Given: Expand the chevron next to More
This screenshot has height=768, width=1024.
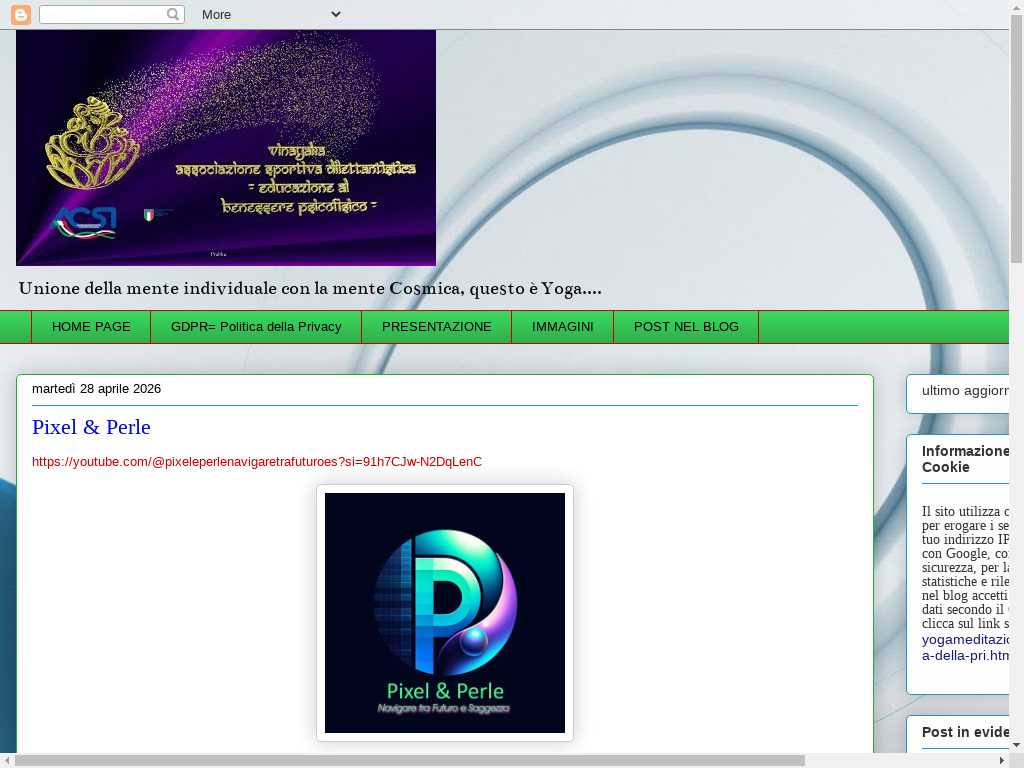Looking at the screenshot, I should point(336,14).
